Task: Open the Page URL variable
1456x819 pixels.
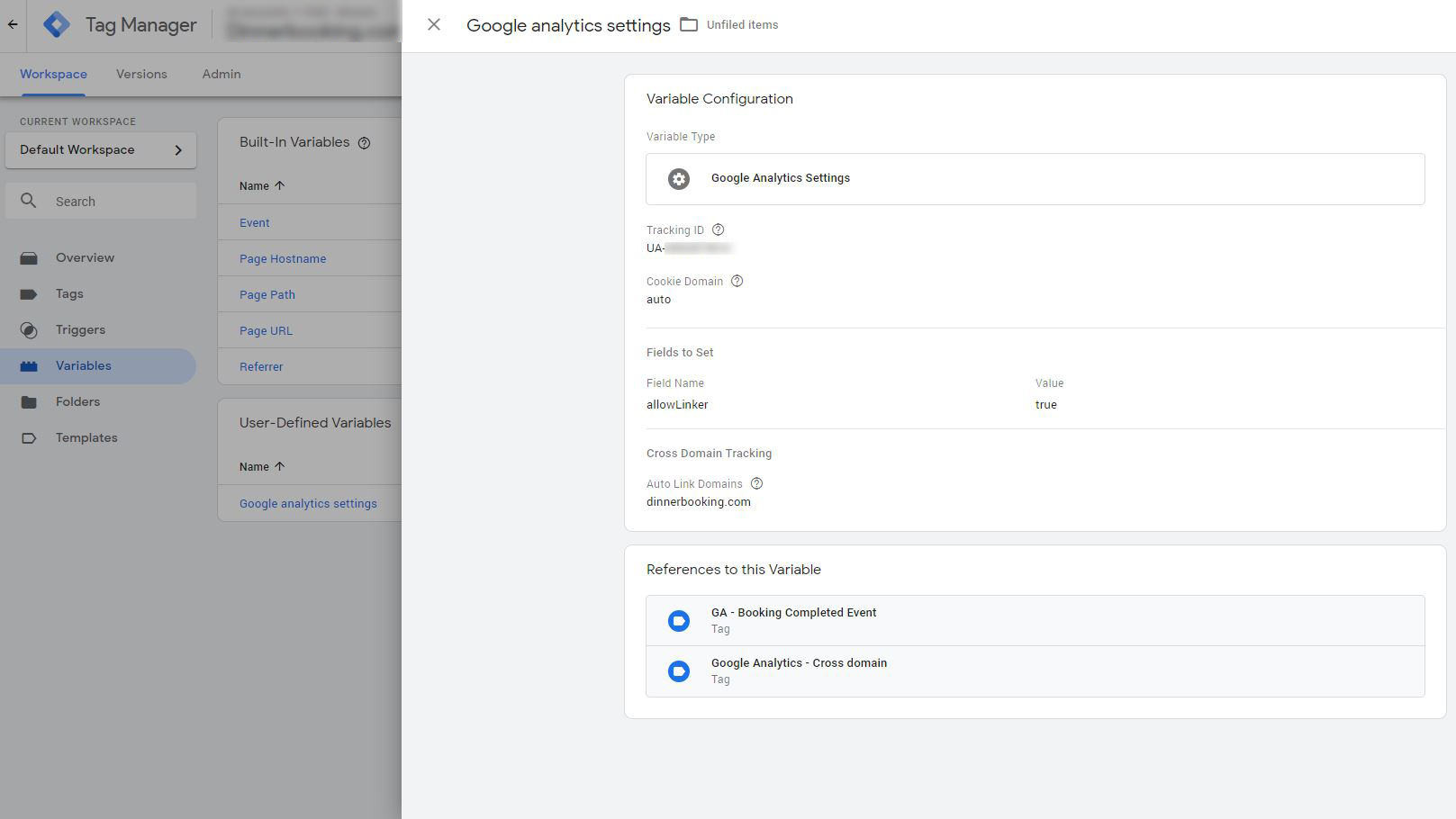Action: [266, 330]
